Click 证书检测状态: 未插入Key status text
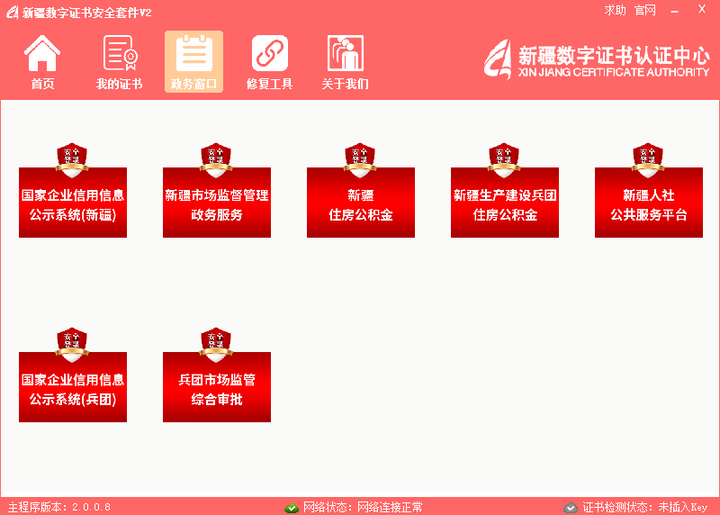This screenshot has height=515, width=720. (645, 507)
